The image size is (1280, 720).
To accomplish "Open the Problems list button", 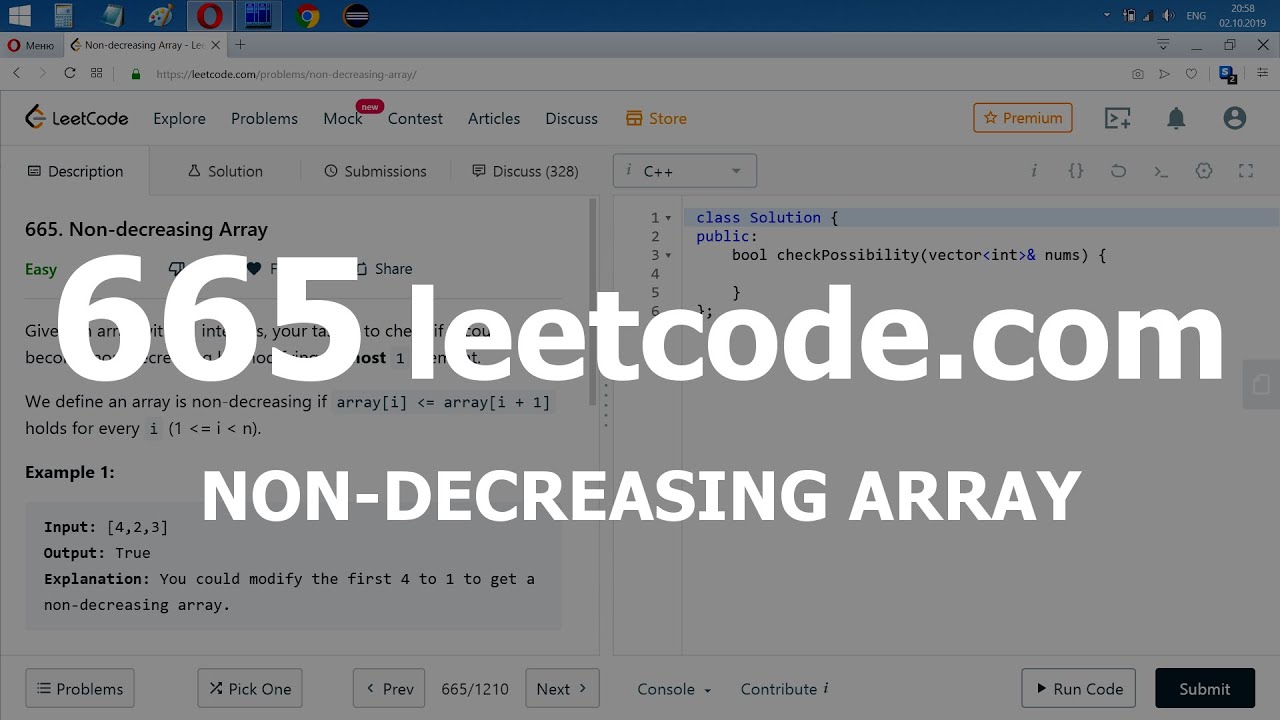I will [80, 689].
